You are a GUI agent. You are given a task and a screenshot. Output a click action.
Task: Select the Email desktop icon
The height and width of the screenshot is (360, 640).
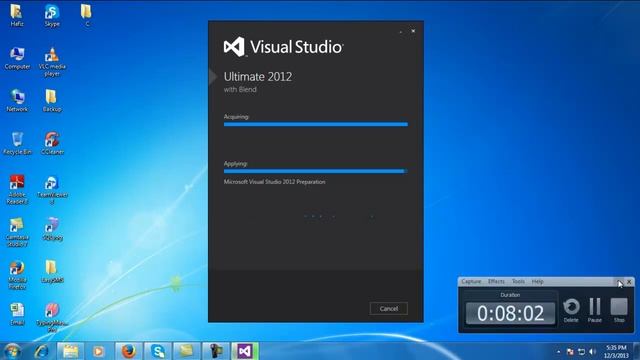point(17,314)
